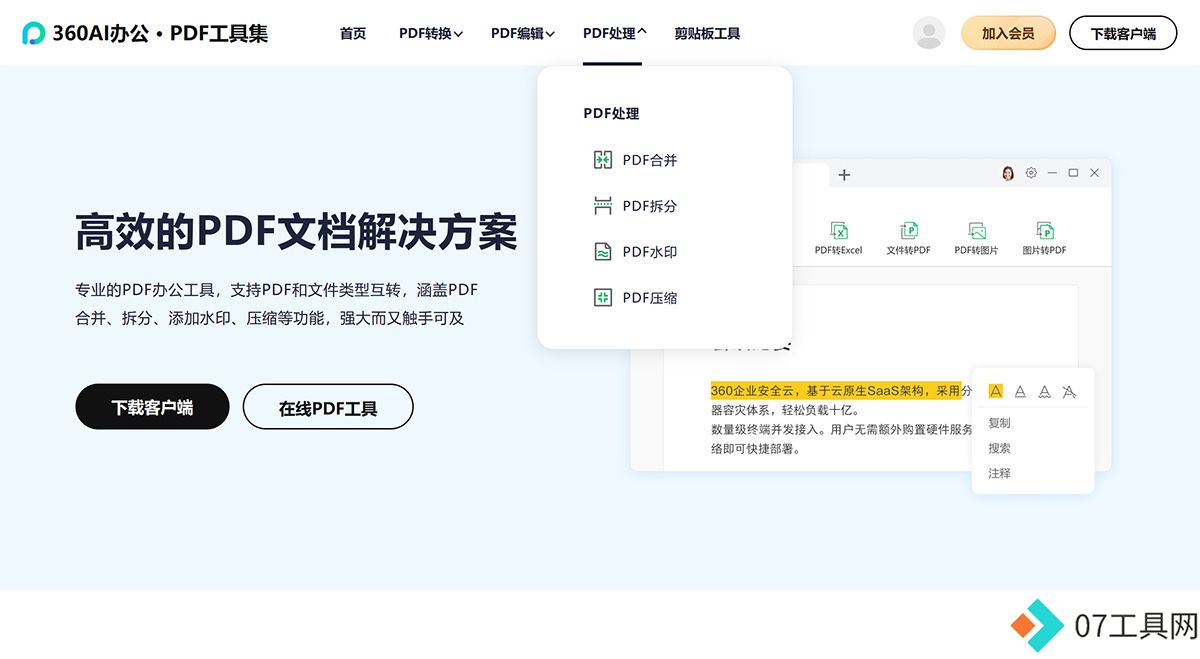Viewport: 1200px width, 659px height.
Task: Close the preview window with X
Action: coord(1095,173)
